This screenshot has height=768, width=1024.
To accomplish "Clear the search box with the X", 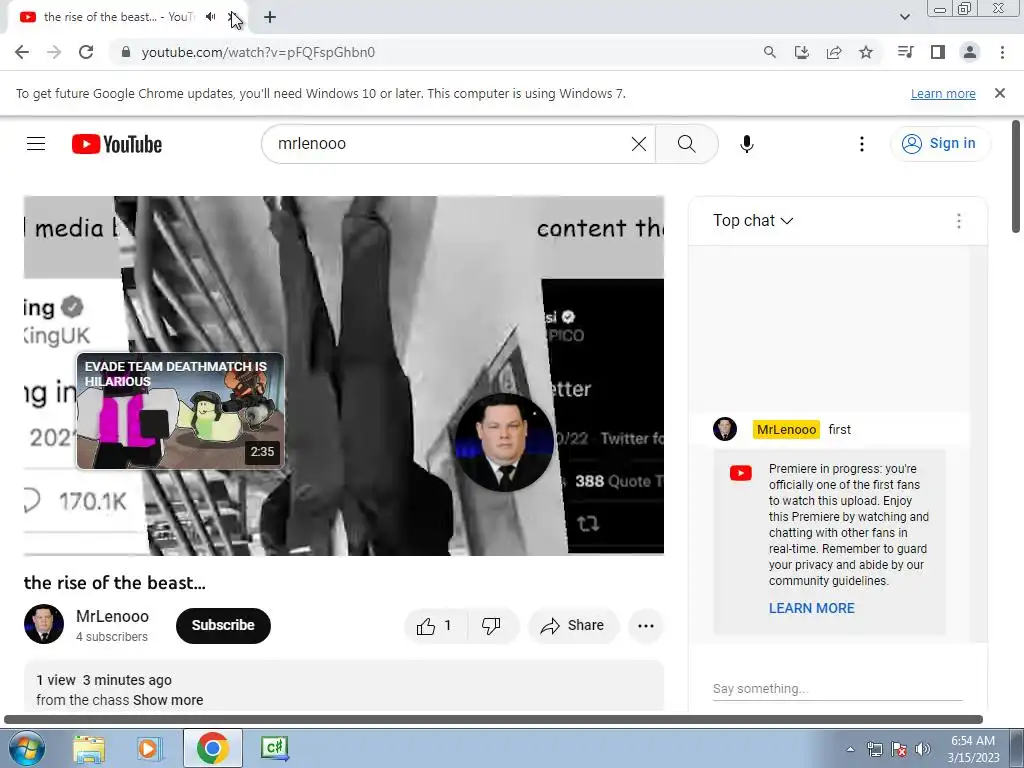I will 639,144.
